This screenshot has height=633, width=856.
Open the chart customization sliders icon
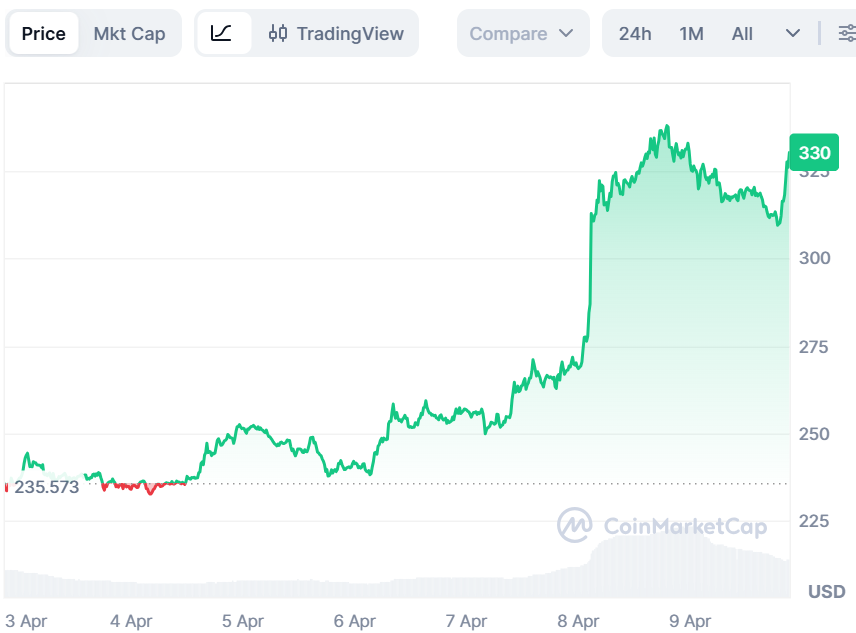[846, 33]
